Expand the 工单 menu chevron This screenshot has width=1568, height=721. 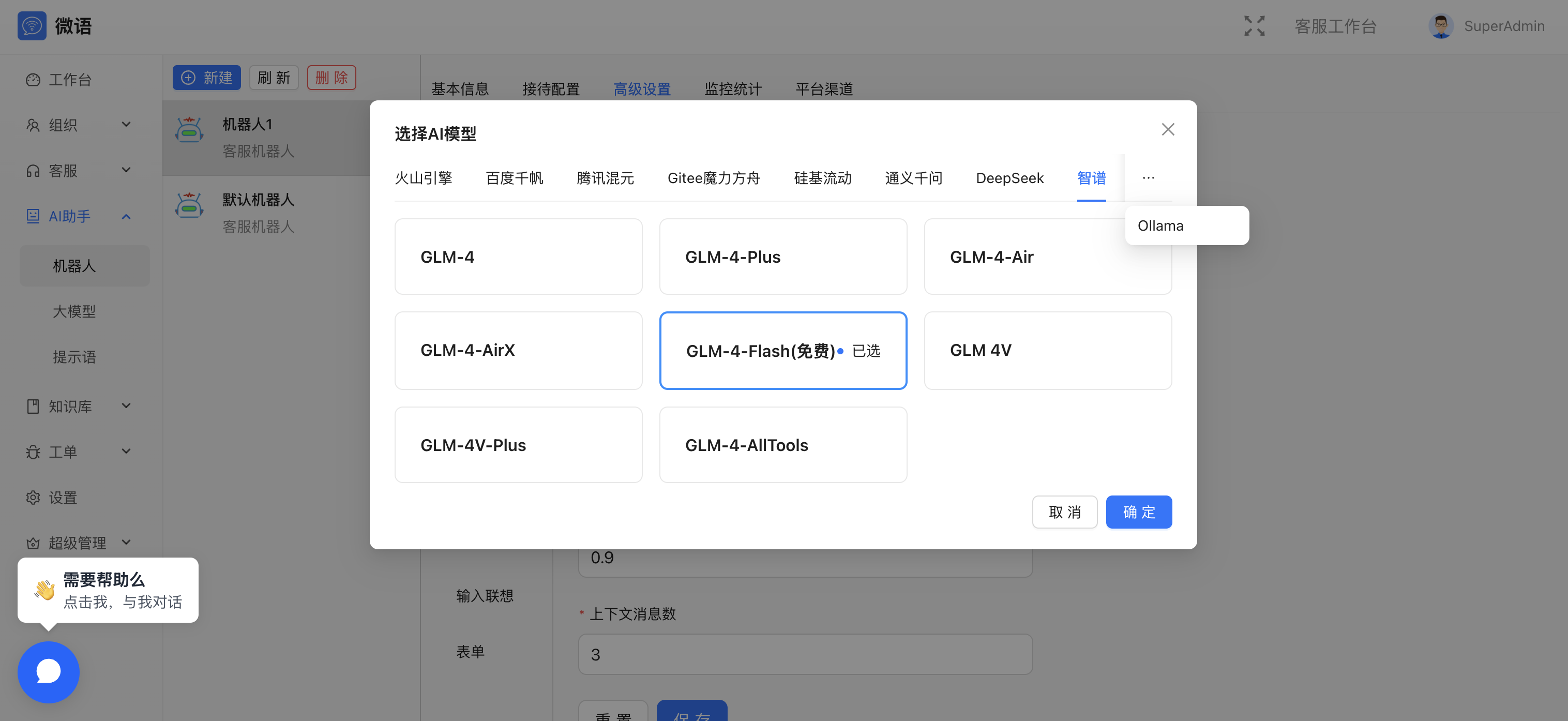pos(126,451)
